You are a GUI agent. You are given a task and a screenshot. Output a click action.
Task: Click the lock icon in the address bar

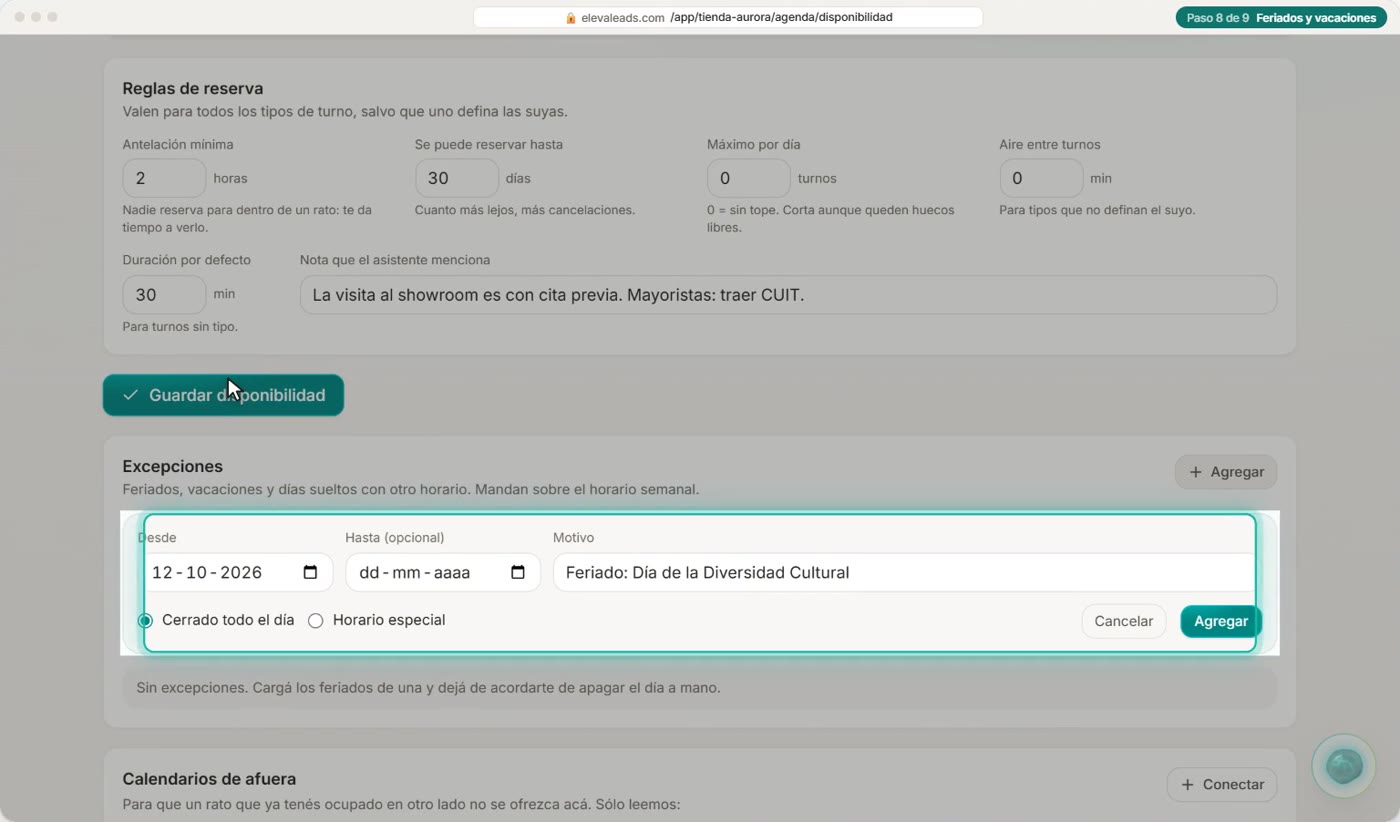click(x=571, y=18)
